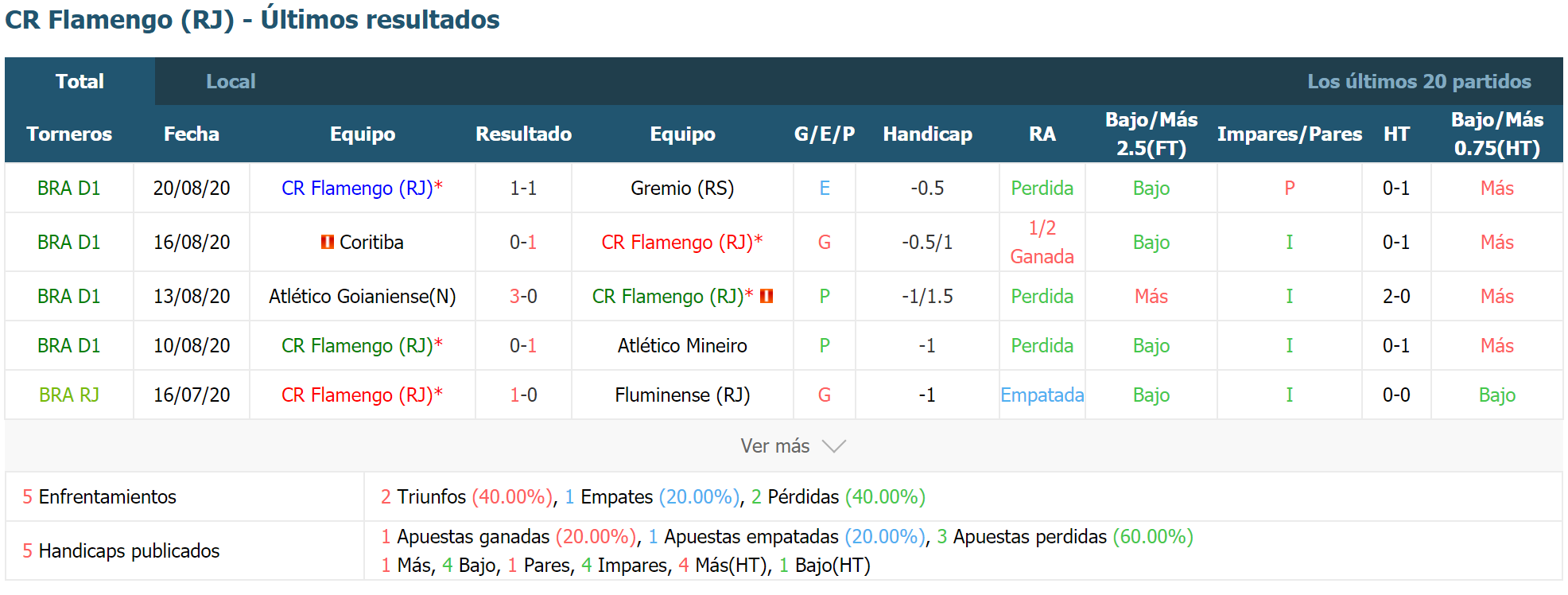Click the Handicap column header
1568x595 pixels.
point(927,134)
